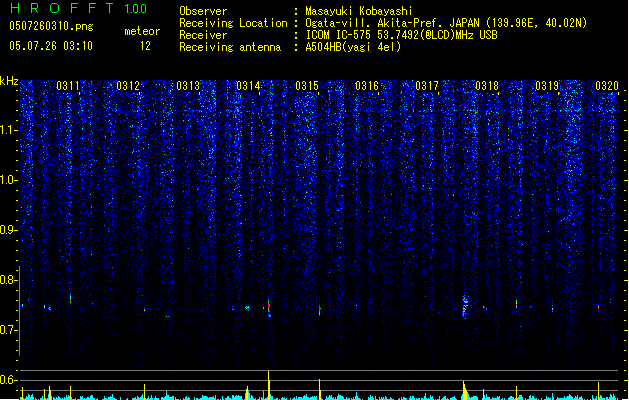Click the Receiver label
This screenshot has width=629, height=400.
pos(203,35)
